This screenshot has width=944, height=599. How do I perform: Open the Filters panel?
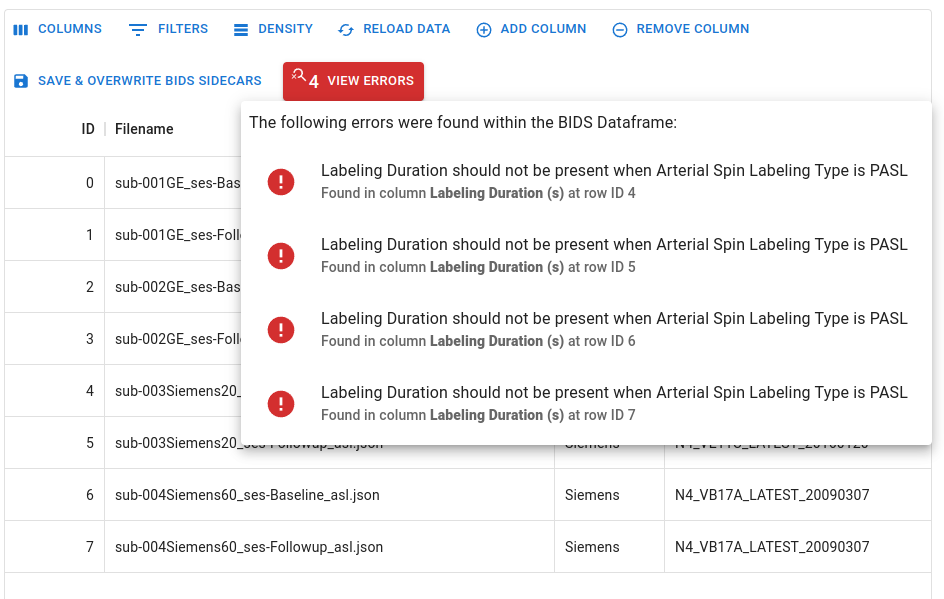(x=169, y=29)
